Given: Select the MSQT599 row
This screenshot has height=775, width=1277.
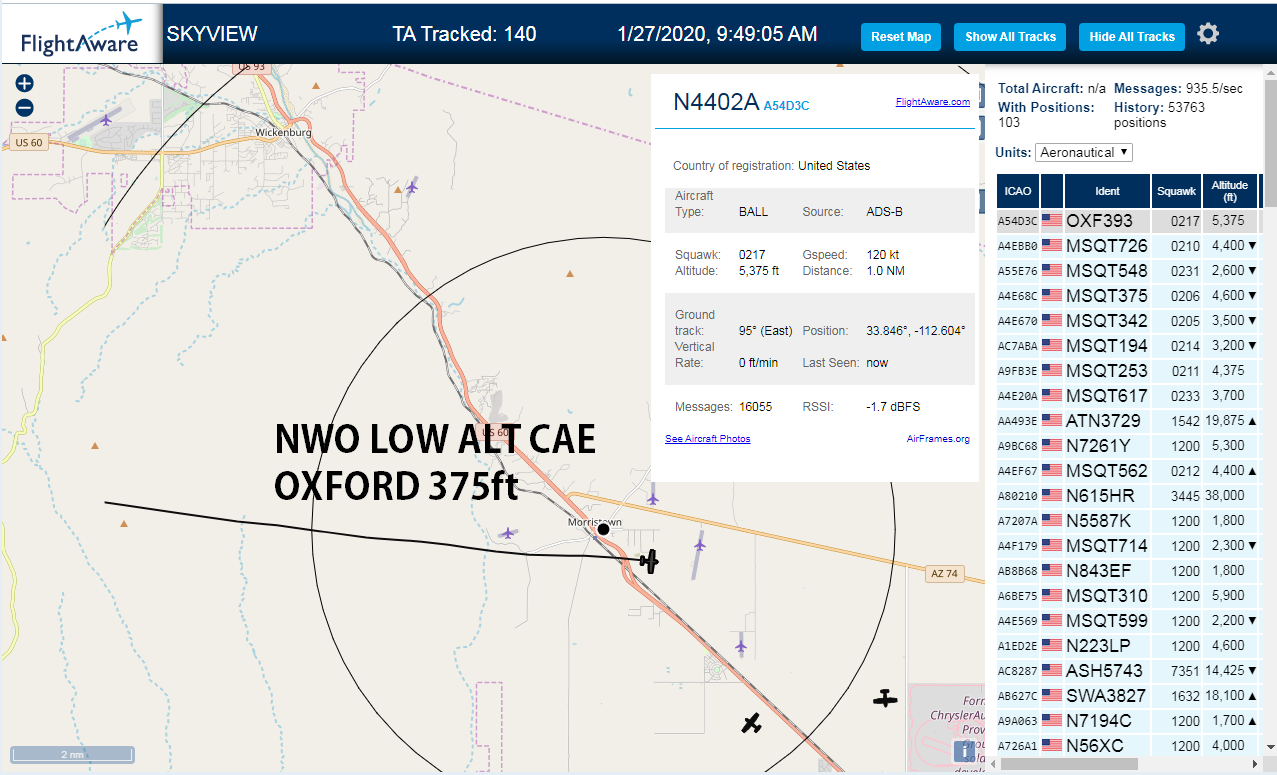Looking at the screenshot, I should click(x=1127, y=620).
